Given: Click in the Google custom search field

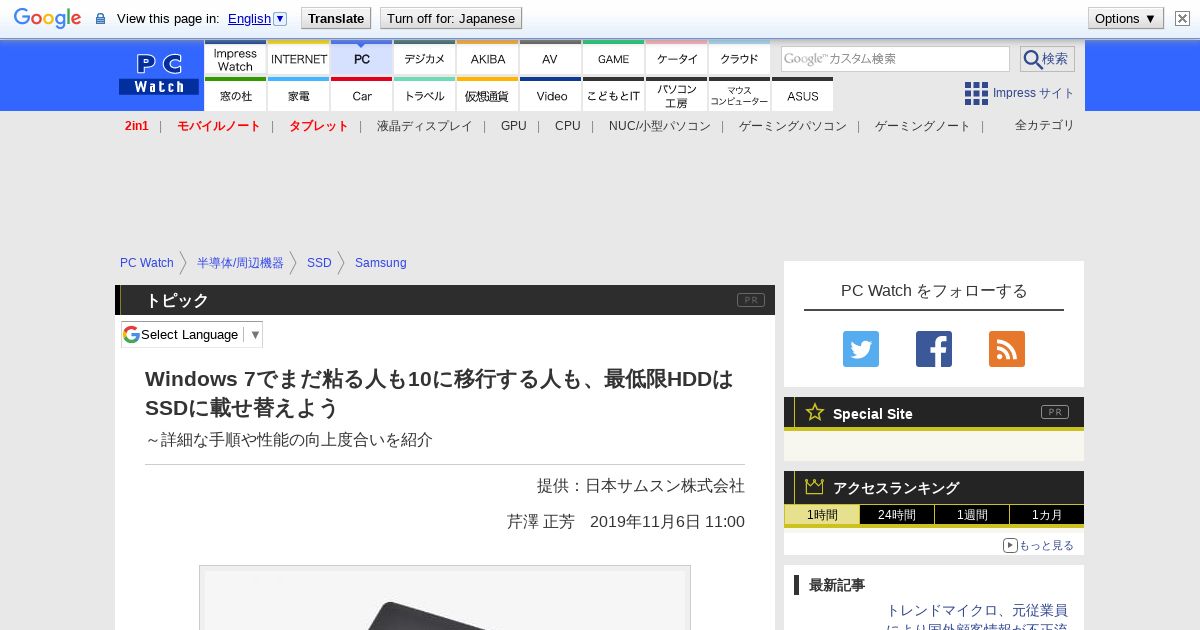Looking at the screenshot, I should [x=895, y=59].
